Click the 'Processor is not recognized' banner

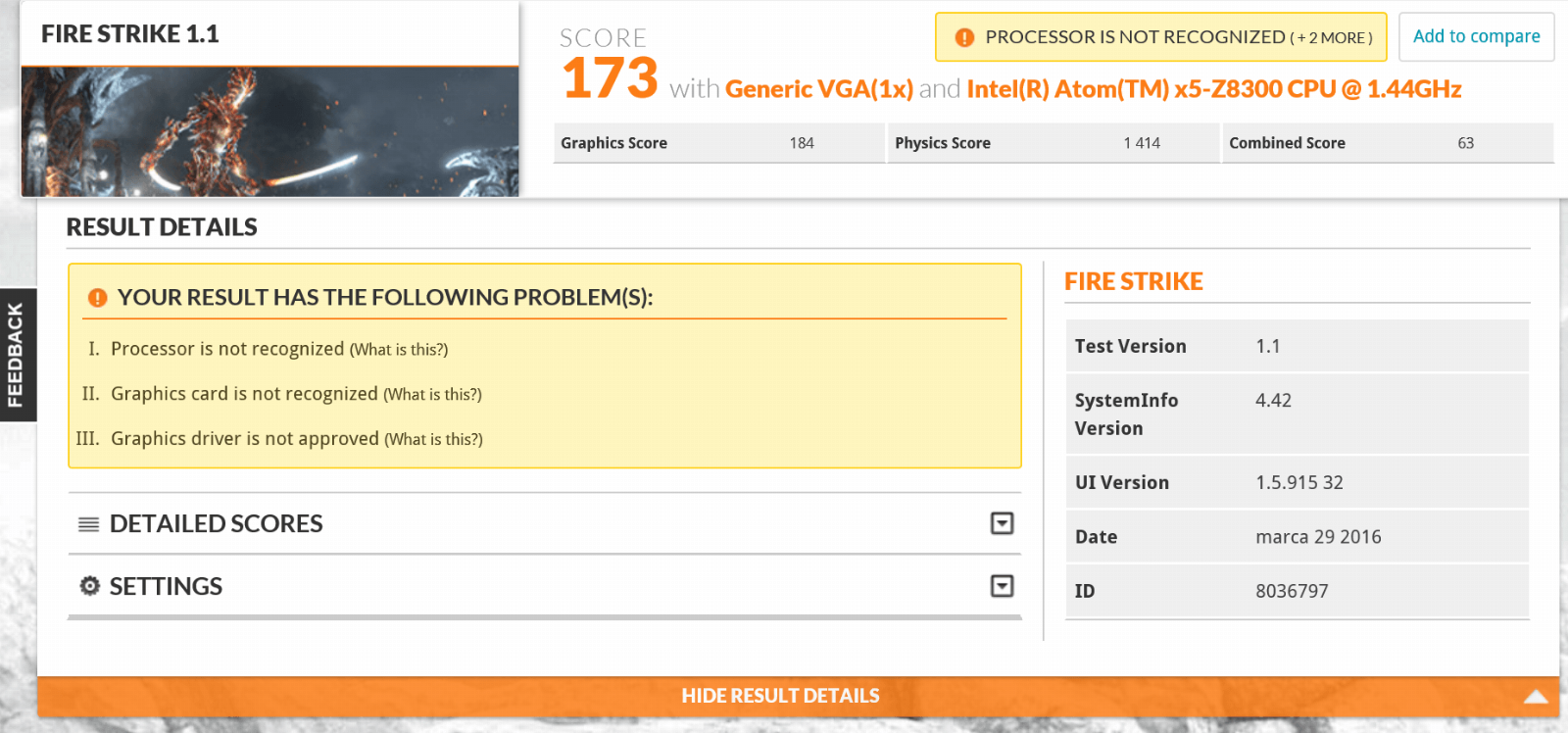click(1160, 37)
